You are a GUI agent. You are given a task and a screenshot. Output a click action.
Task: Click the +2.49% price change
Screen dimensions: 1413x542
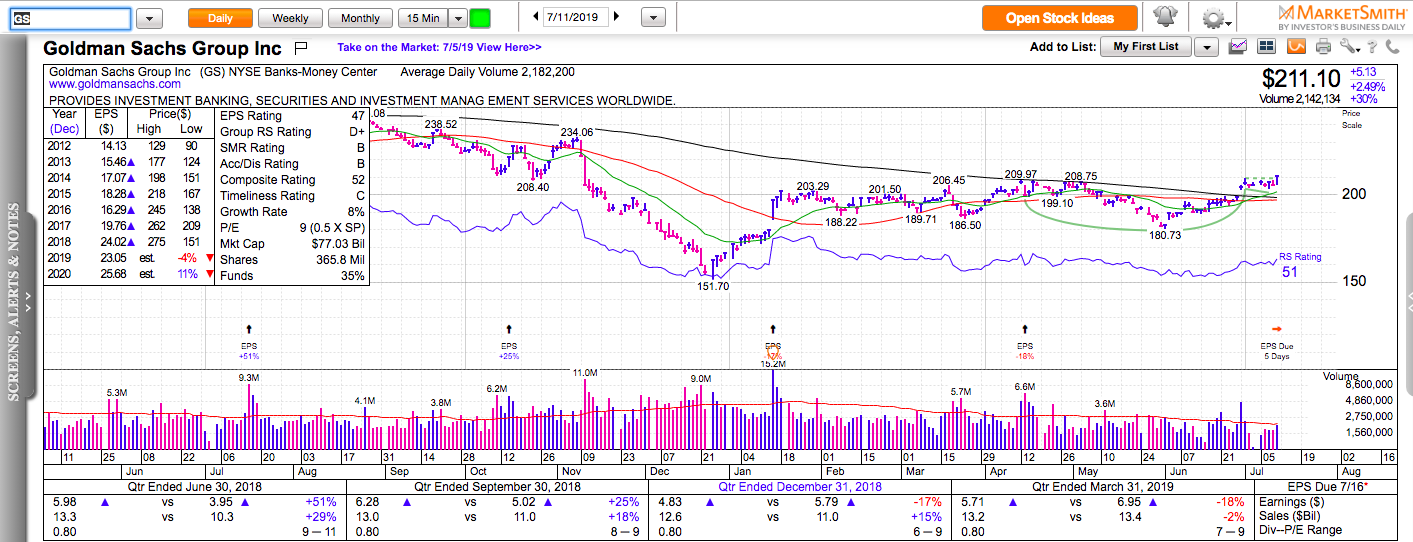pos(1367,87)
